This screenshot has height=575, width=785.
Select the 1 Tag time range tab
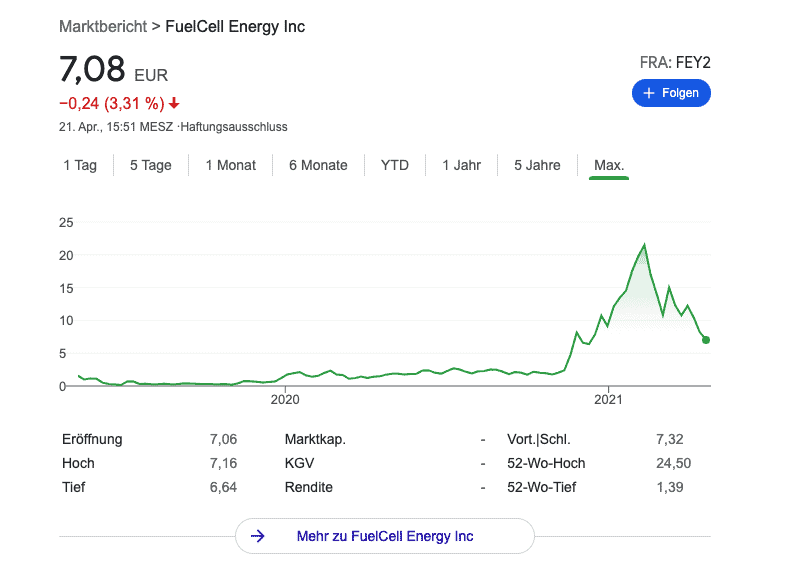(80, 165)
